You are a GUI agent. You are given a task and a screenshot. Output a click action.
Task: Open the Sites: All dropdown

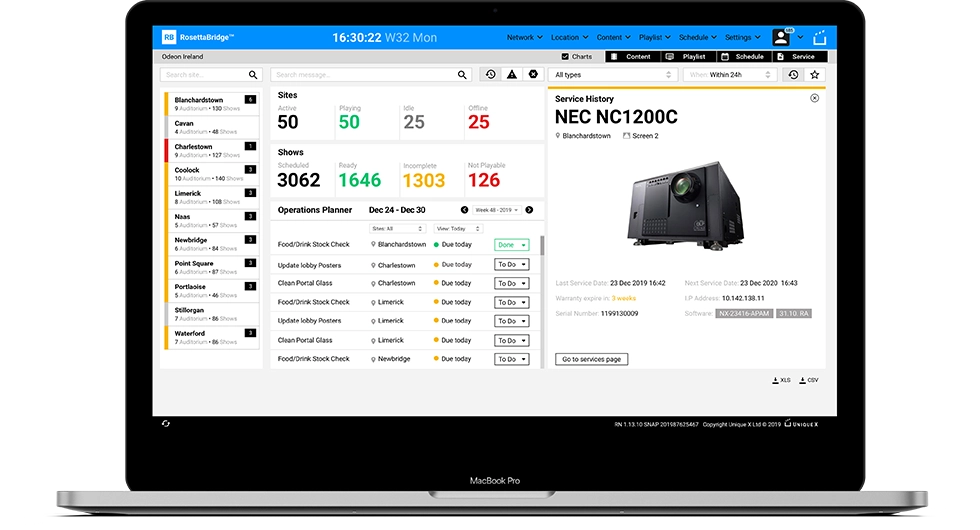[x=397, y=229]
